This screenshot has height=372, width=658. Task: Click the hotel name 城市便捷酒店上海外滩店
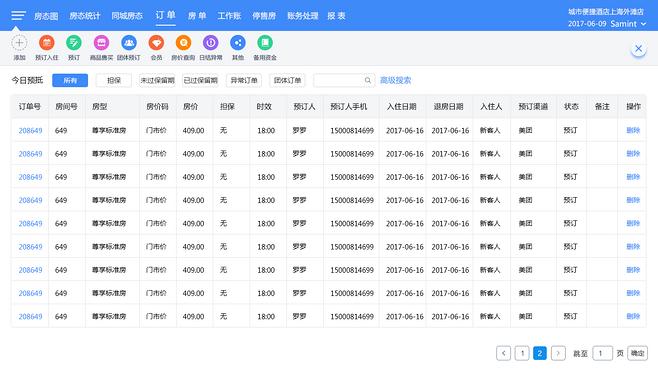606,12
